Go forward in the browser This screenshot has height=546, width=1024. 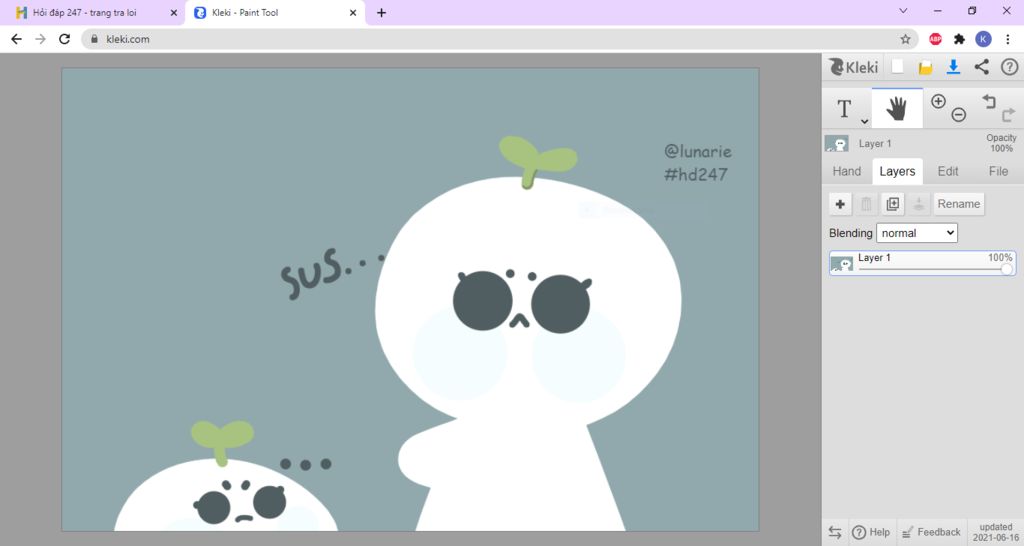(x=40, y=39)
